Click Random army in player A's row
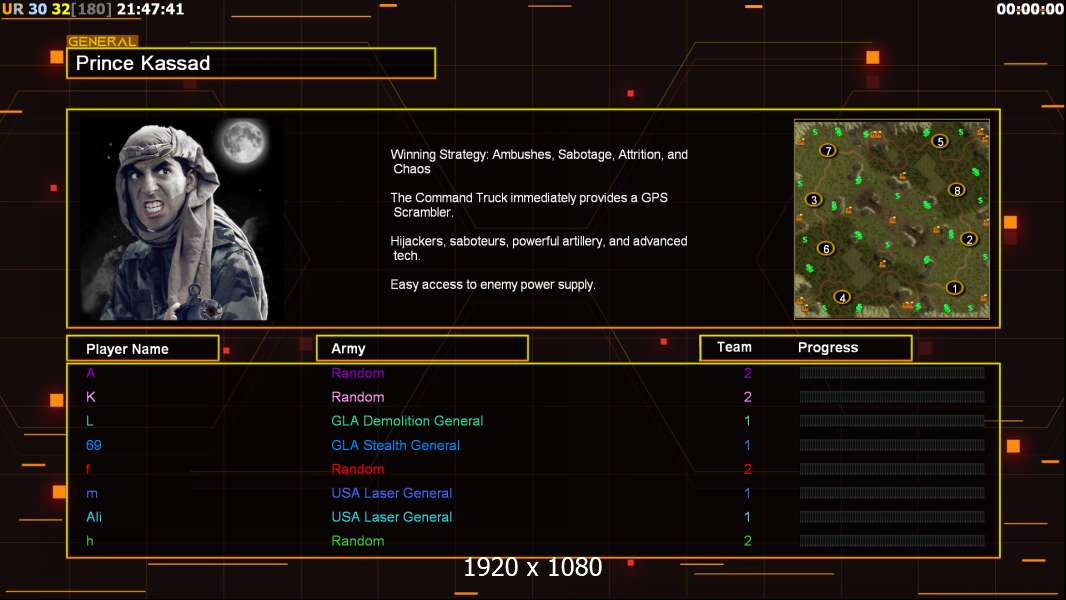Screen dimensions: 1066x600 tap(358, 372)
